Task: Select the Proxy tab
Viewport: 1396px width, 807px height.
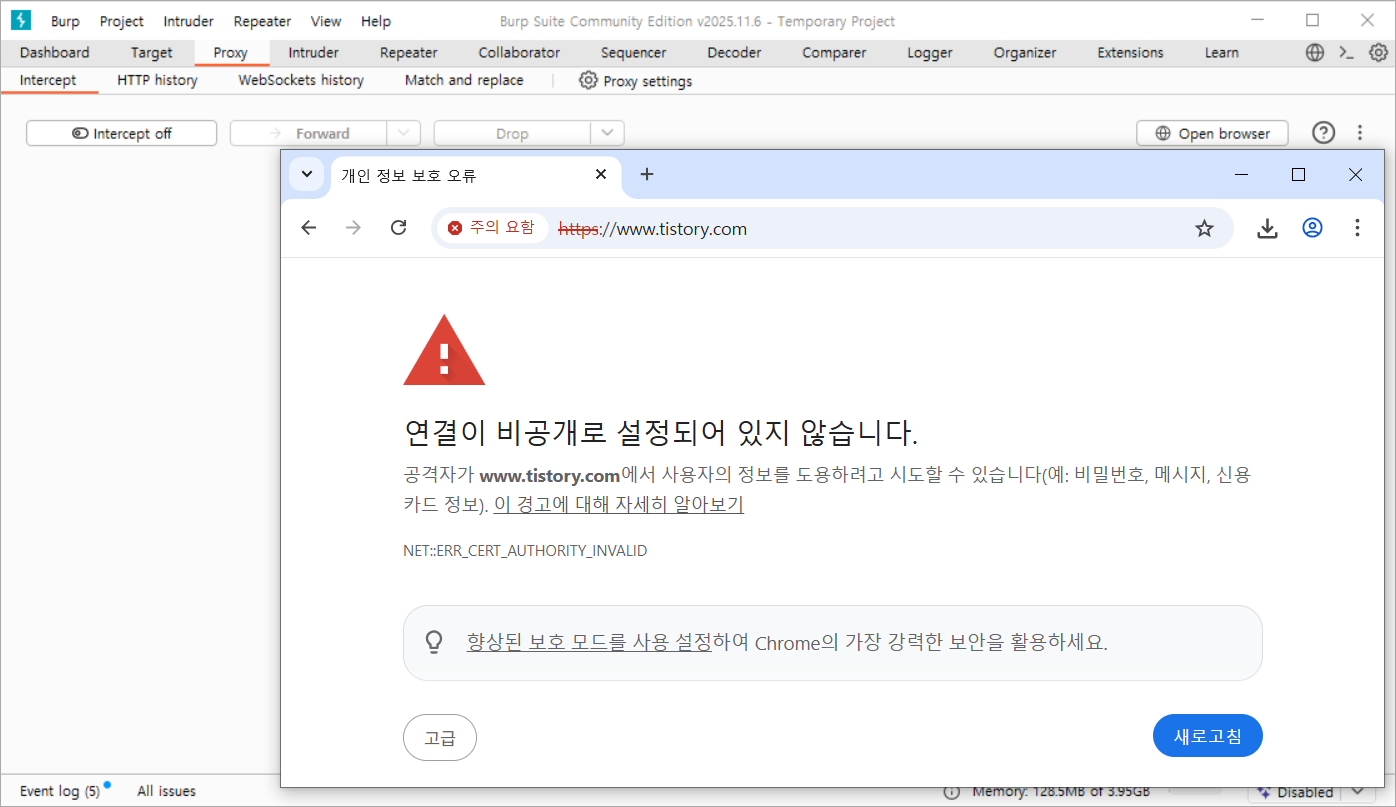Action: [231, 53]
